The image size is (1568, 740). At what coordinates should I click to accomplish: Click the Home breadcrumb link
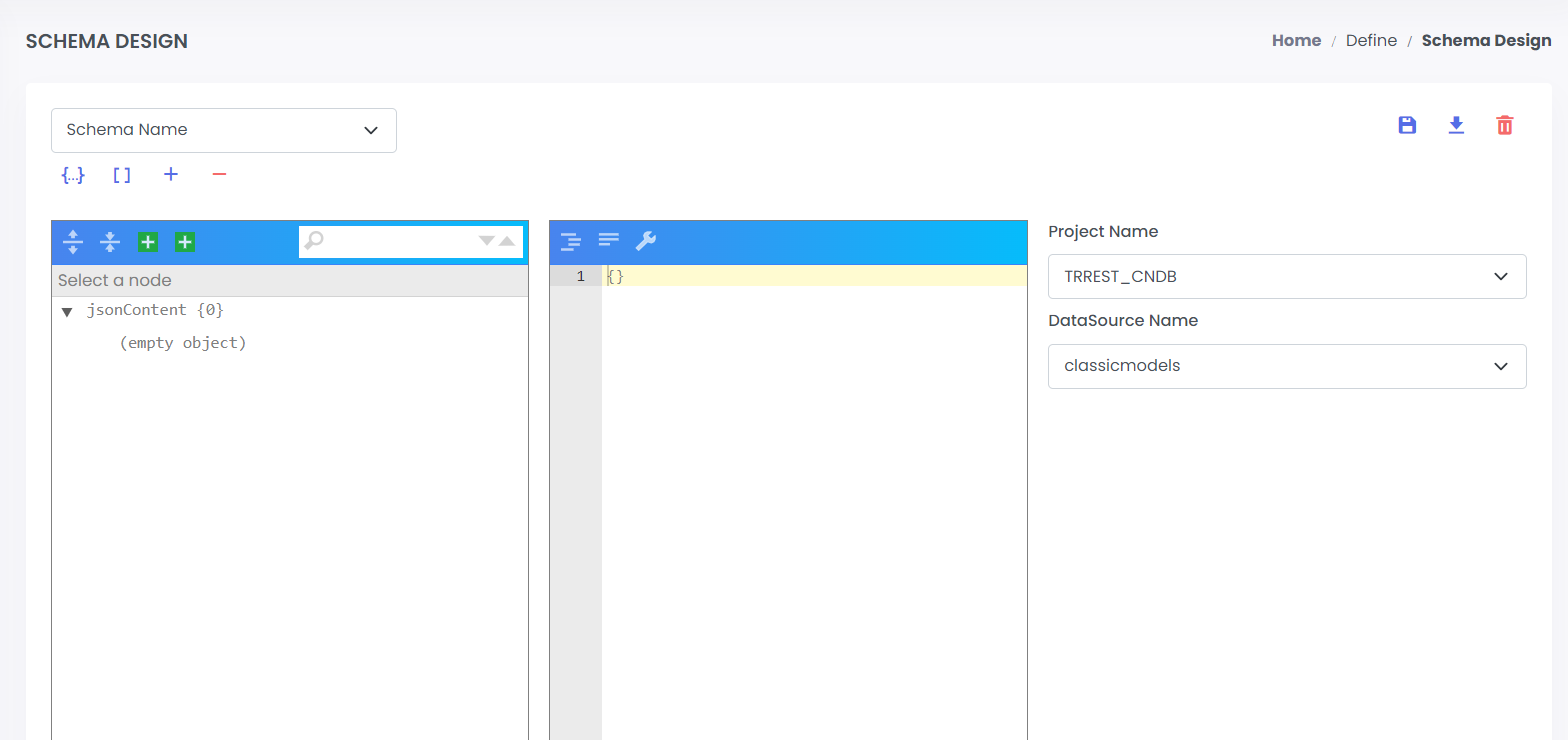click(1296, 41)
